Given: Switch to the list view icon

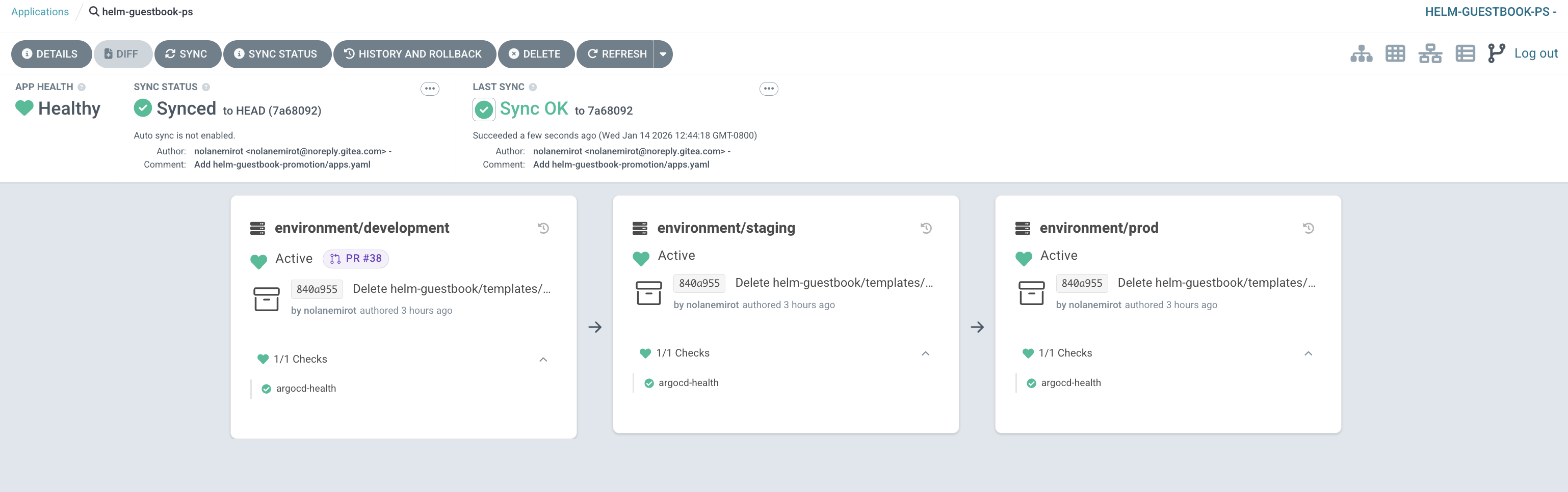Looking at the screenshot, I should coord(1465,53).
